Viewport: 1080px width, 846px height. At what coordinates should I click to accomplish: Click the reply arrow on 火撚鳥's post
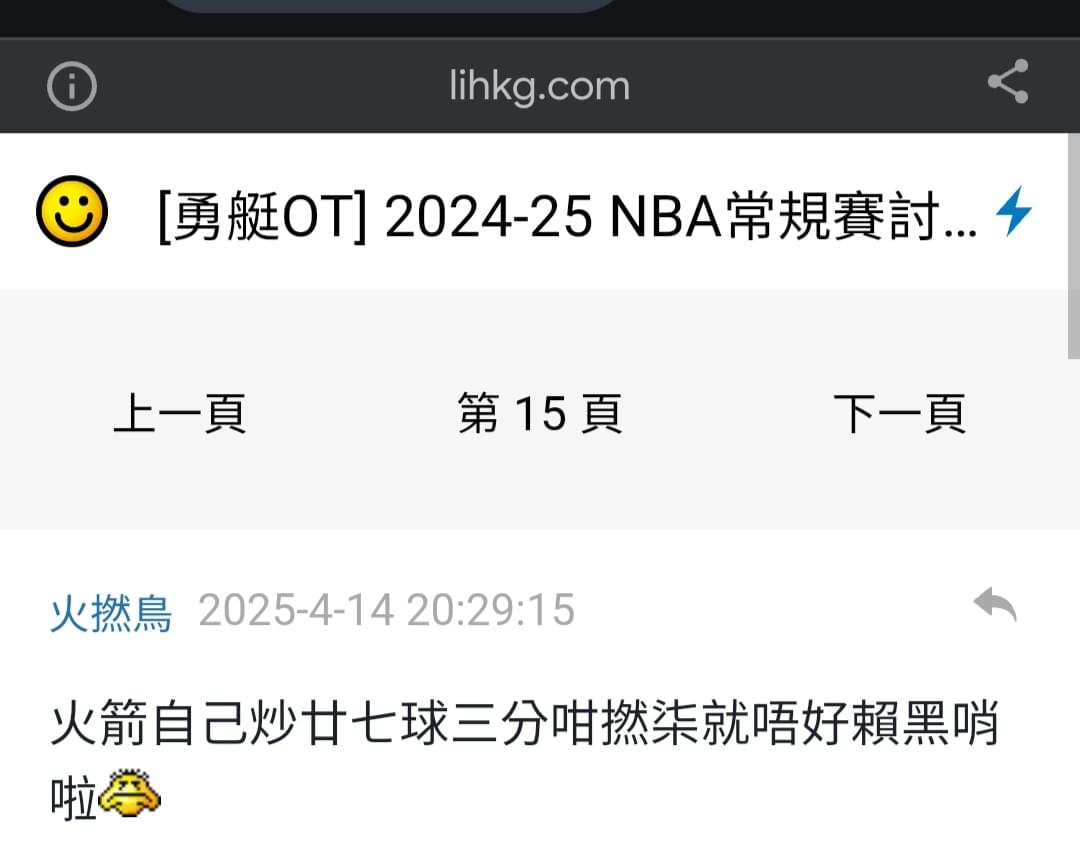(995, 605)
